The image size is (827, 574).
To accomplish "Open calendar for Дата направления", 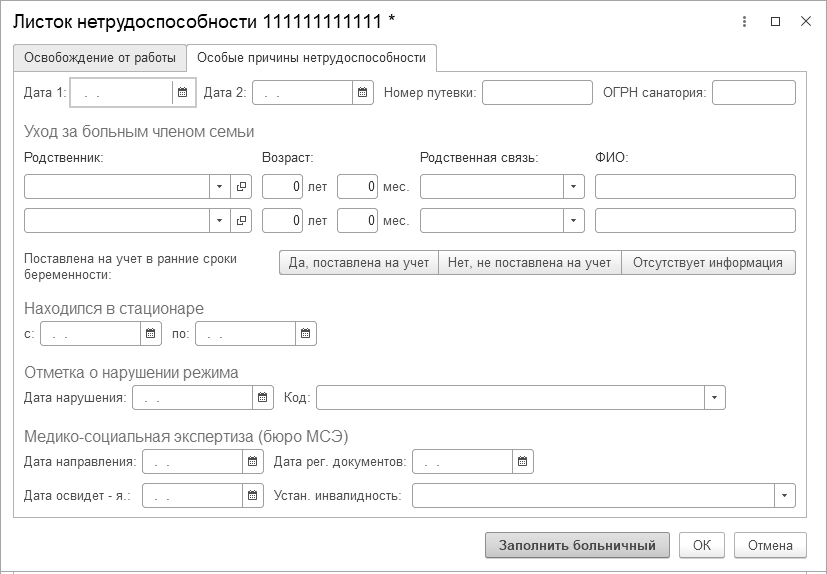I will [x=252, y=462].
